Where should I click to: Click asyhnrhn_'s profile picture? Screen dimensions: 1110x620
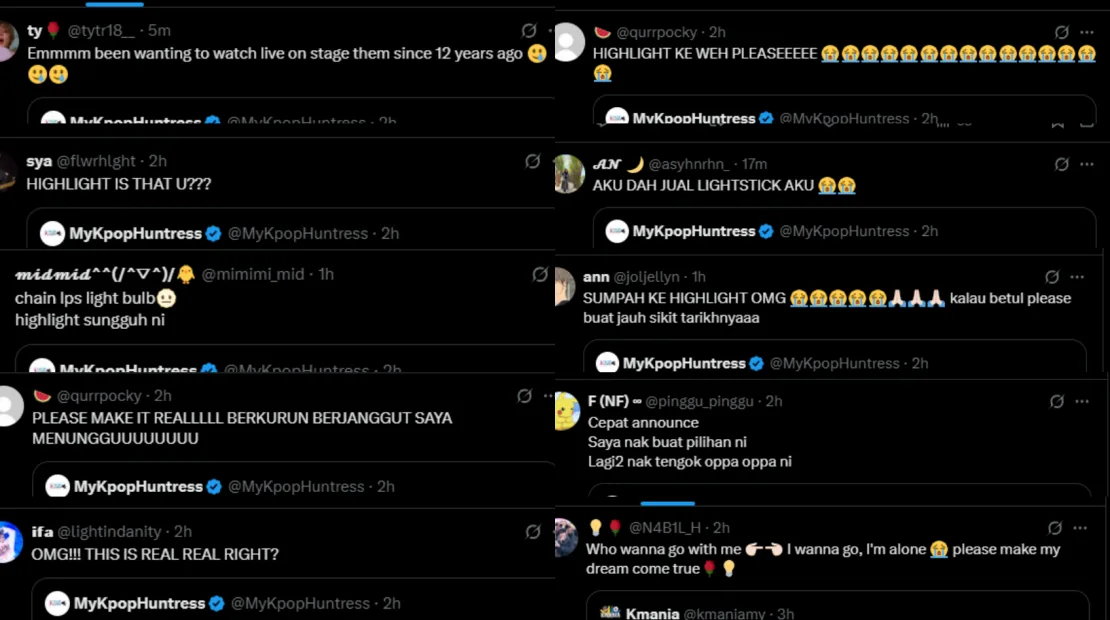point(570,173)
